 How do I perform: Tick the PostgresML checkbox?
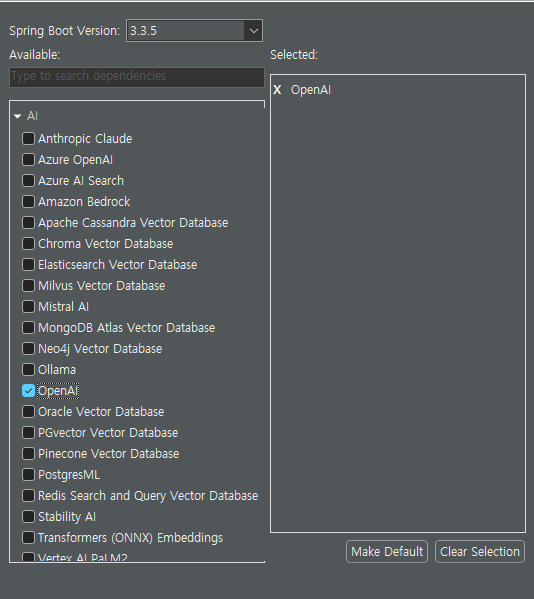(x=28, y=475)
